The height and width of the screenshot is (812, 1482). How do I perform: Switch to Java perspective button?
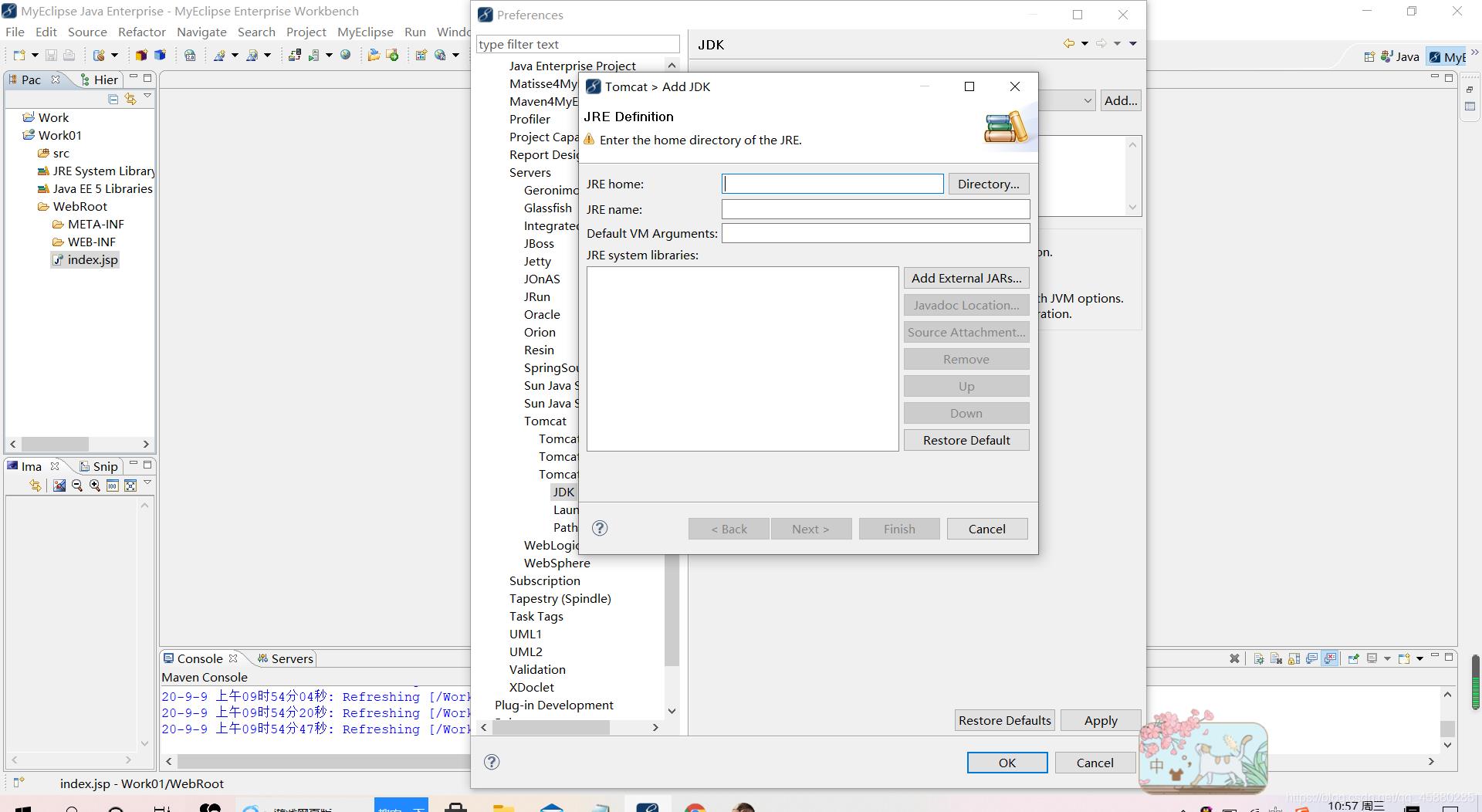(x=1399, y=56)
